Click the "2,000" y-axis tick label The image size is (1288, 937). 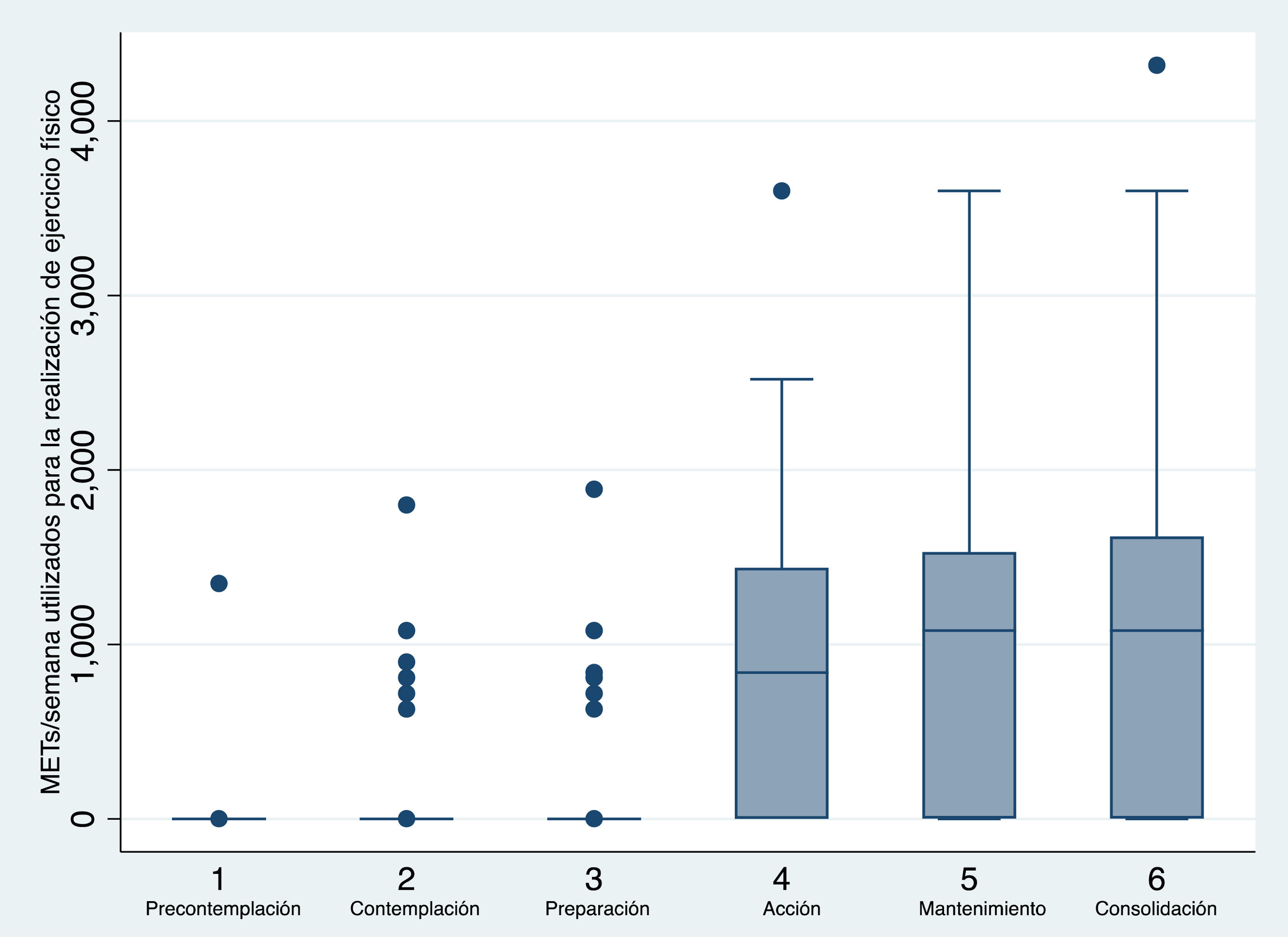pos(84,469)
